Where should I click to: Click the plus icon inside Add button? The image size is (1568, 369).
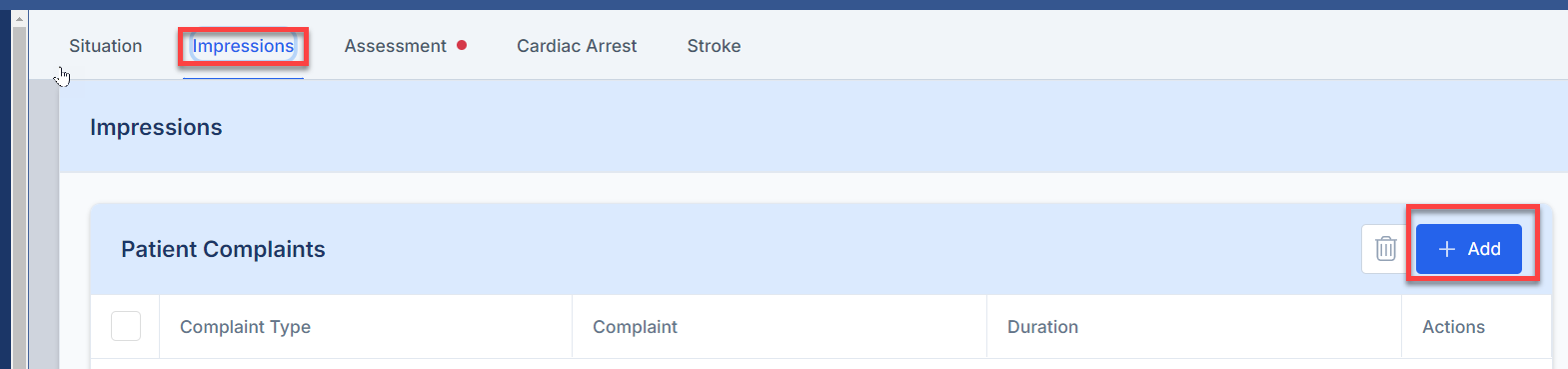(x=1446, y=249)
